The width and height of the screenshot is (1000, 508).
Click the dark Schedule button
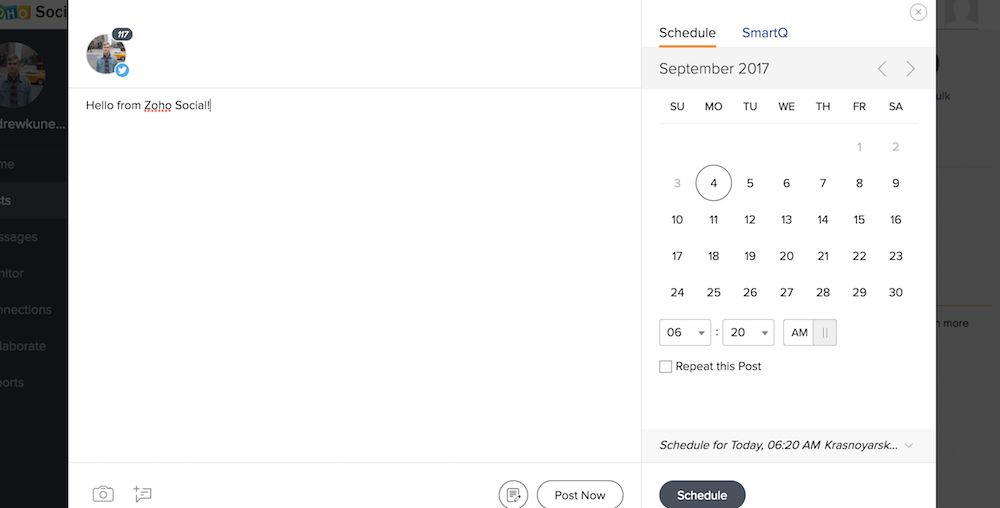[702, 495]
